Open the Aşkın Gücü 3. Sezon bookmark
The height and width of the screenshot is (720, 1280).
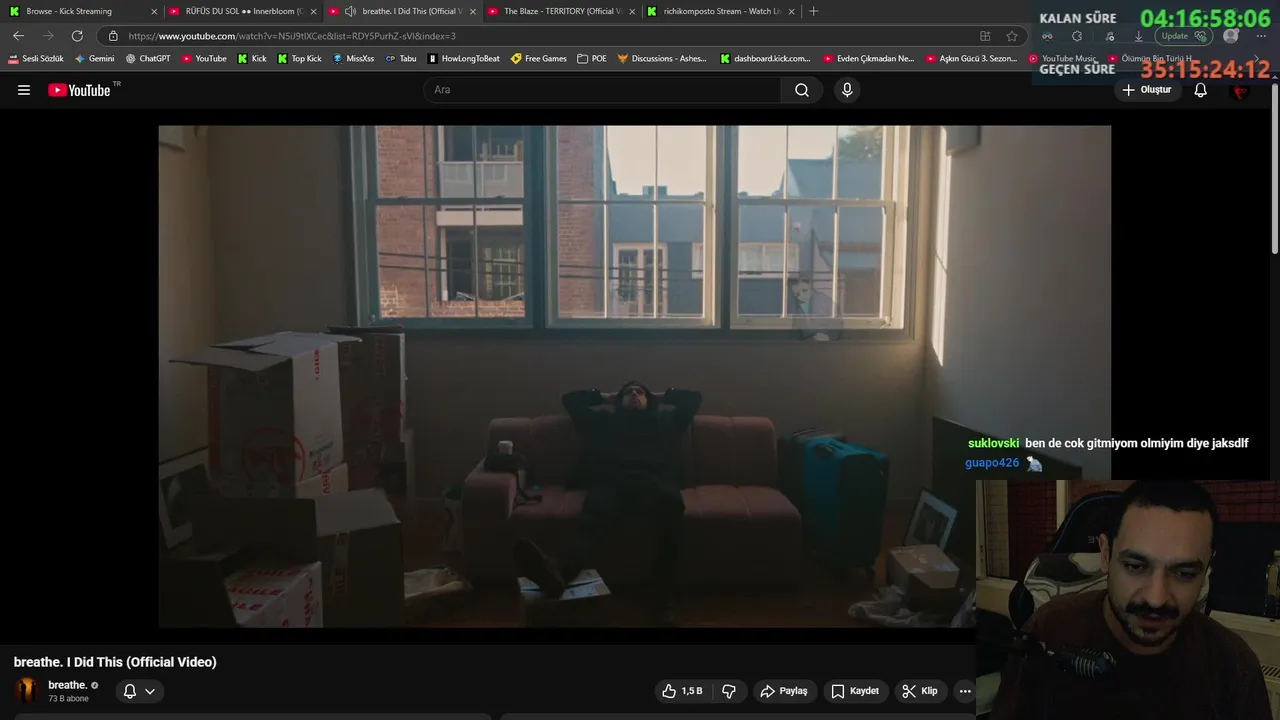click(x=971, y=59)
